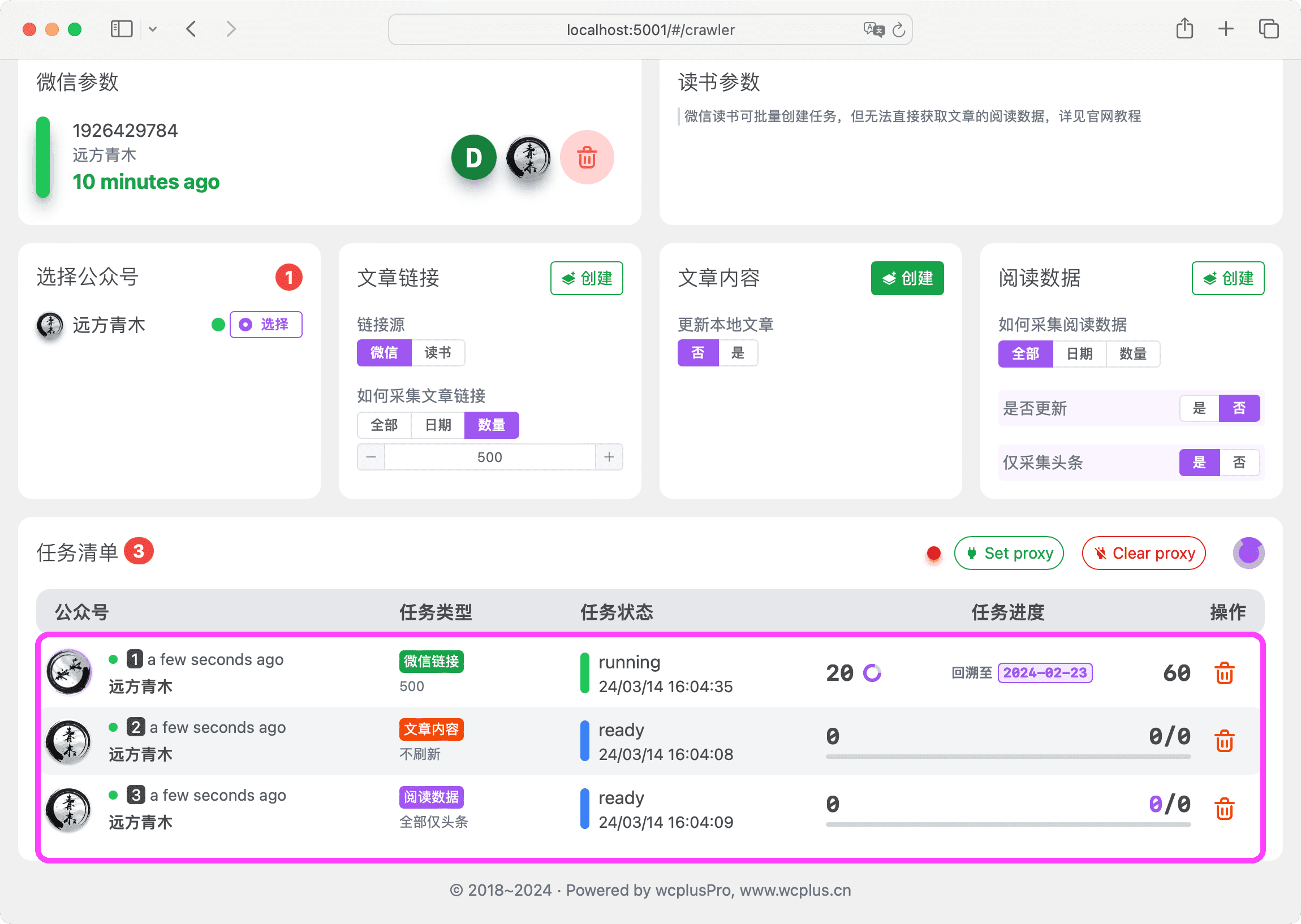Set 更新本地文章 to 是

click(x=738, y=353)
